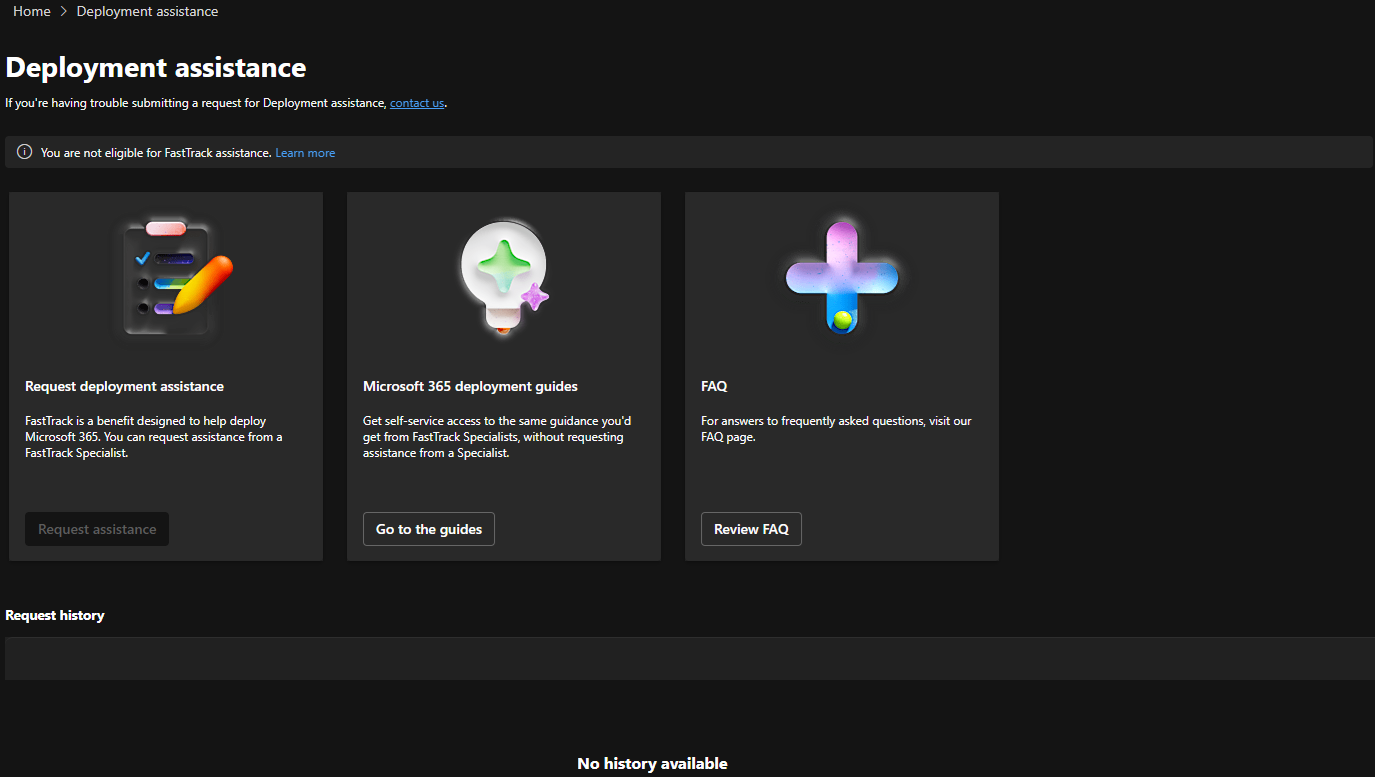Viewport: 1375px width, 777px height.
Task: Click the breadcrumb chevron separator after Home
Action: (64, 12)
